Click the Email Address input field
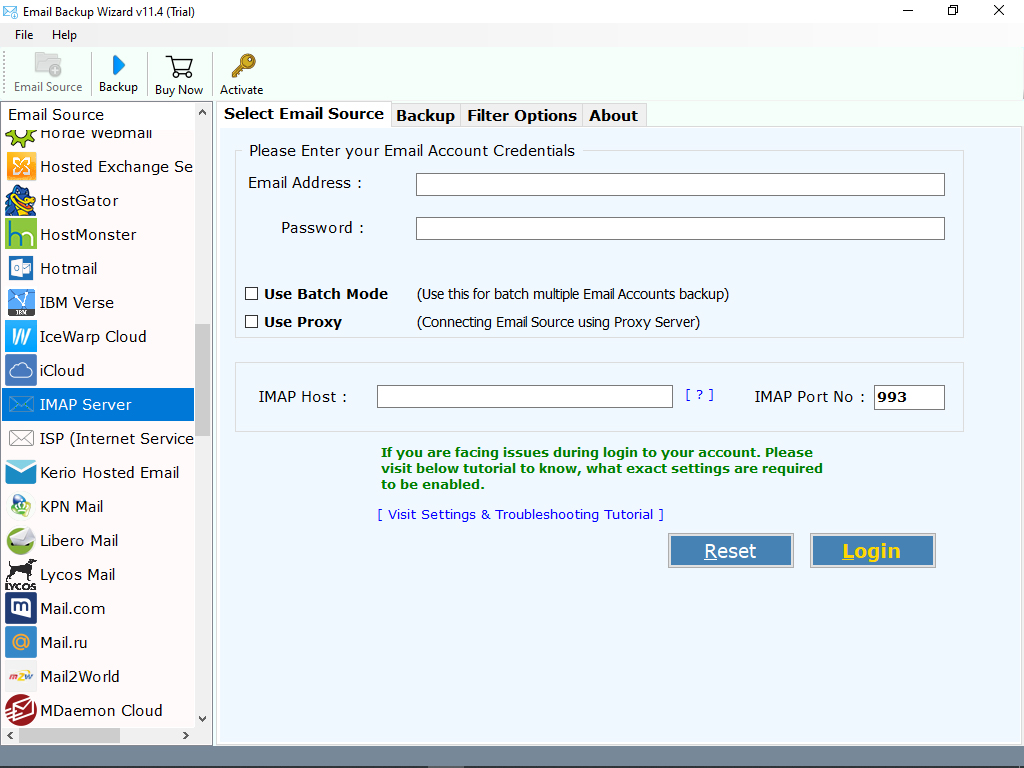The image size is (1024, 768). point(680,184)
